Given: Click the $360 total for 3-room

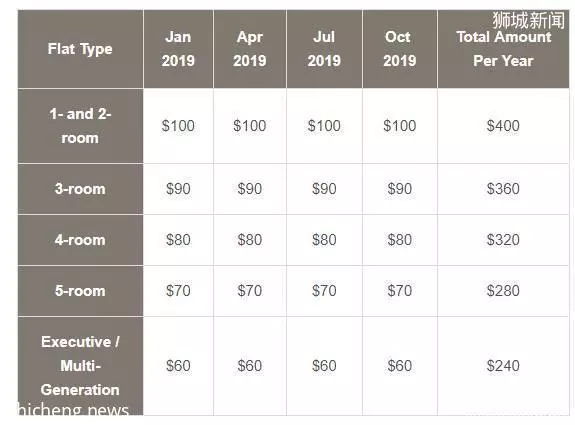Looking at the screenshot, I should tap(503, 189).
